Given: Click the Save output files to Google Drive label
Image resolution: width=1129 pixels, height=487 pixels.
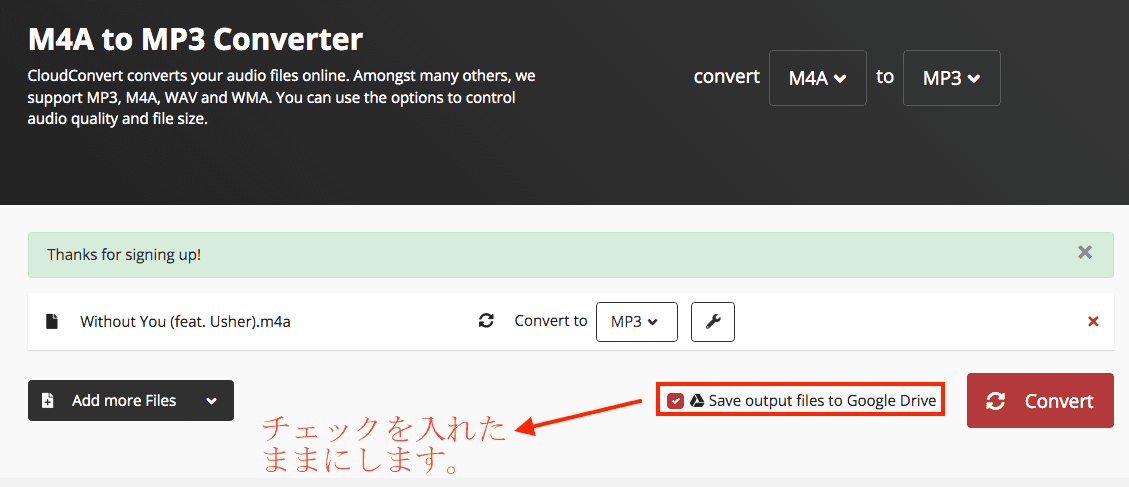Looking at the screenshot, I should (822, 401).
